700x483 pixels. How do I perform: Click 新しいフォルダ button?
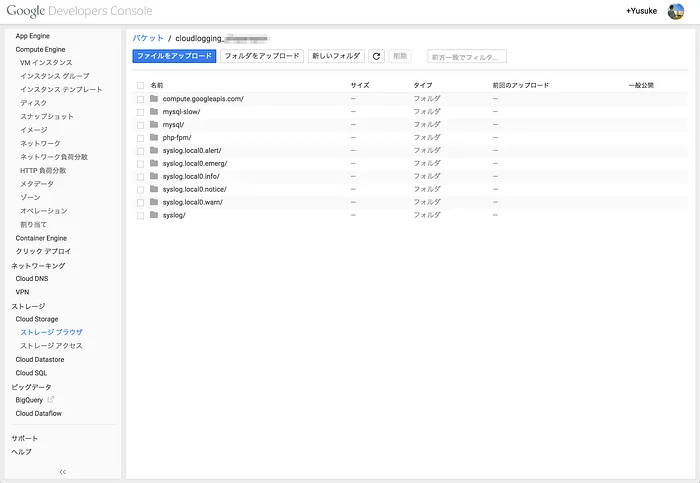(x=336, y=56)
